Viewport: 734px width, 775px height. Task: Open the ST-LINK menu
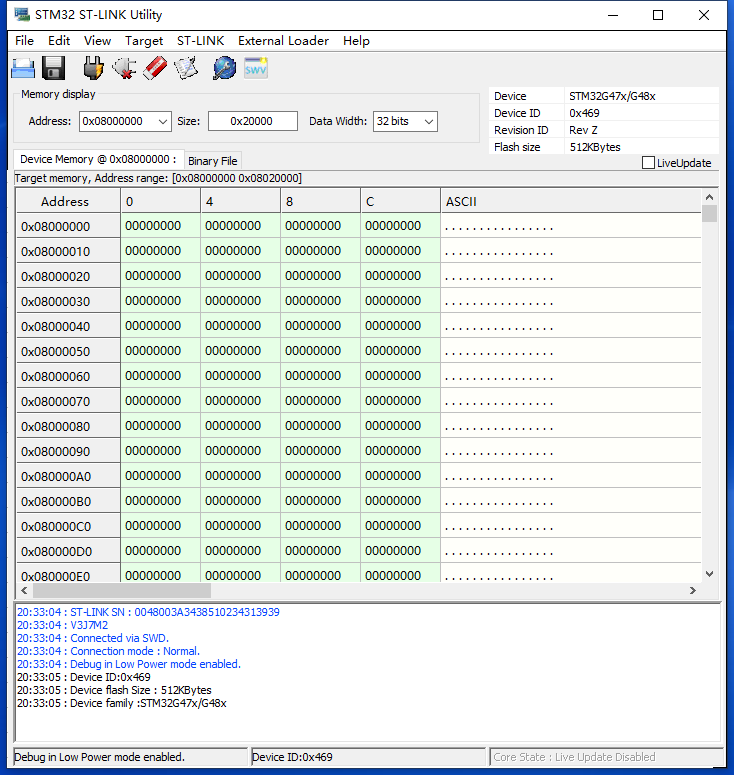tap(200, 41)
